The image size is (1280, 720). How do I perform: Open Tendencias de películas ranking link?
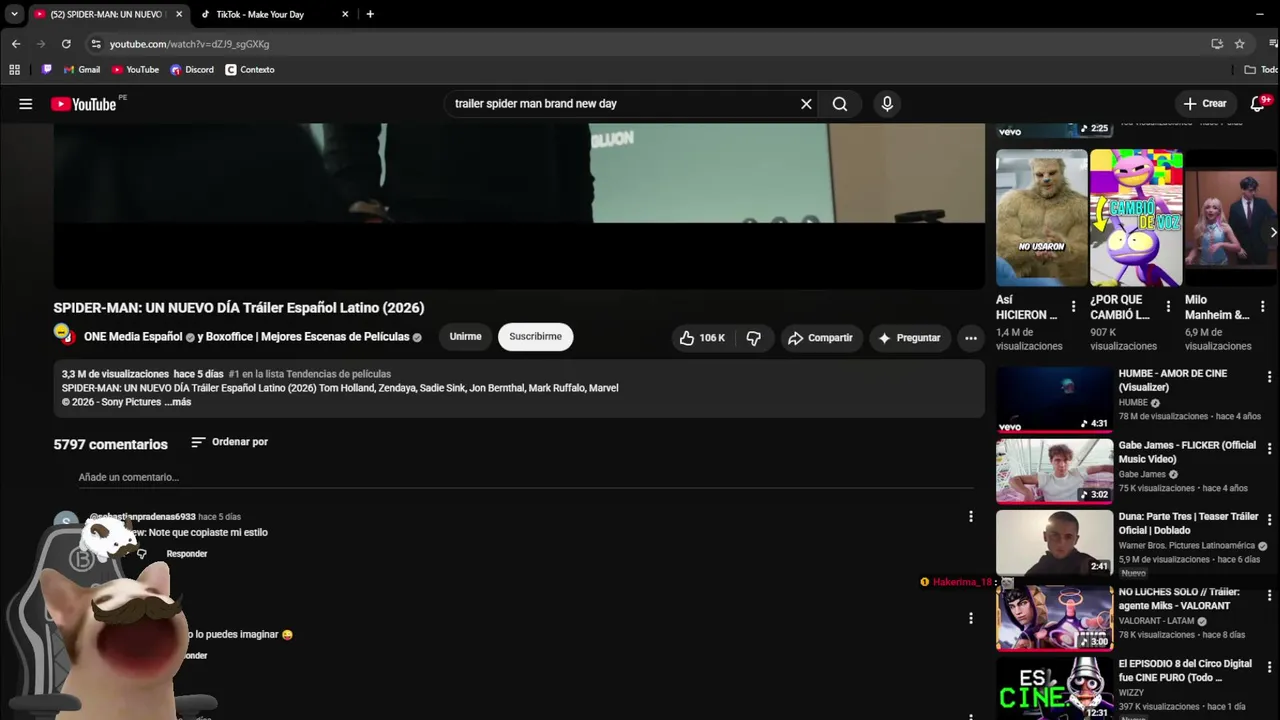tap(310, 374)
